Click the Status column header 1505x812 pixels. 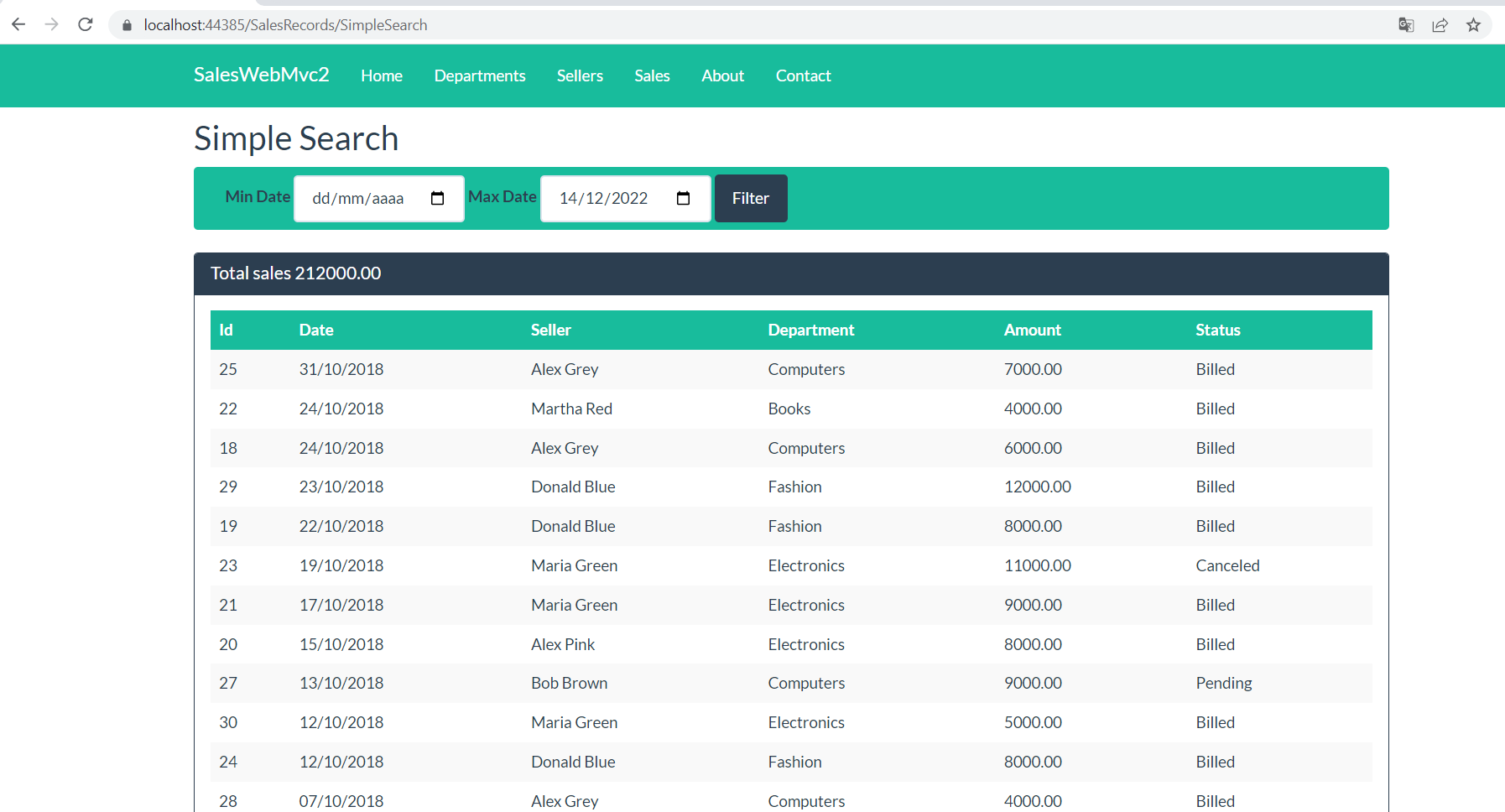(1218, 330)
